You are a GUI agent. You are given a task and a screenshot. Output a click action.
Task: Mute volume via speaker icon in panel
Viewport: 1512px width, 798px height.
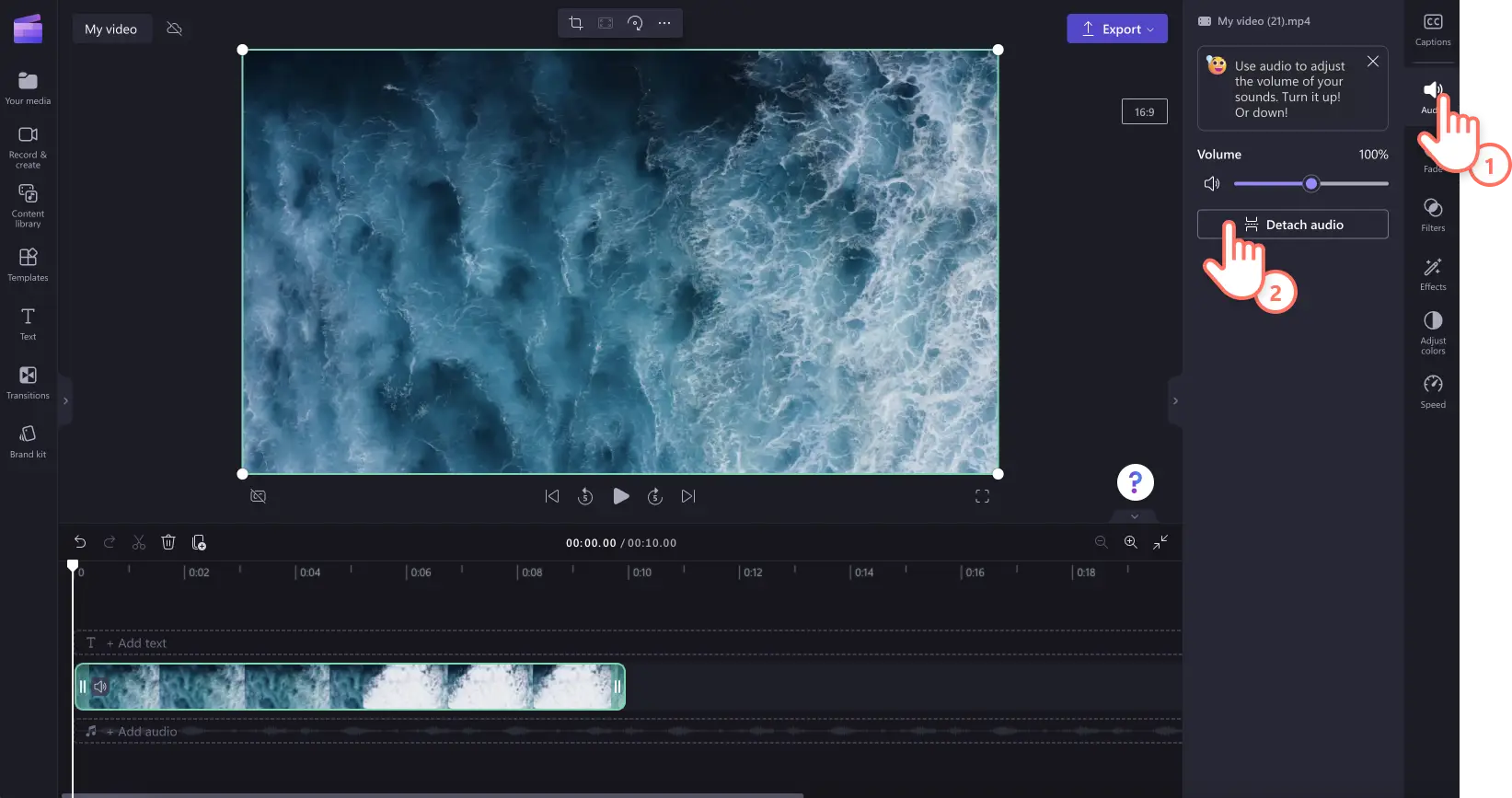[x=1212, y=184]
